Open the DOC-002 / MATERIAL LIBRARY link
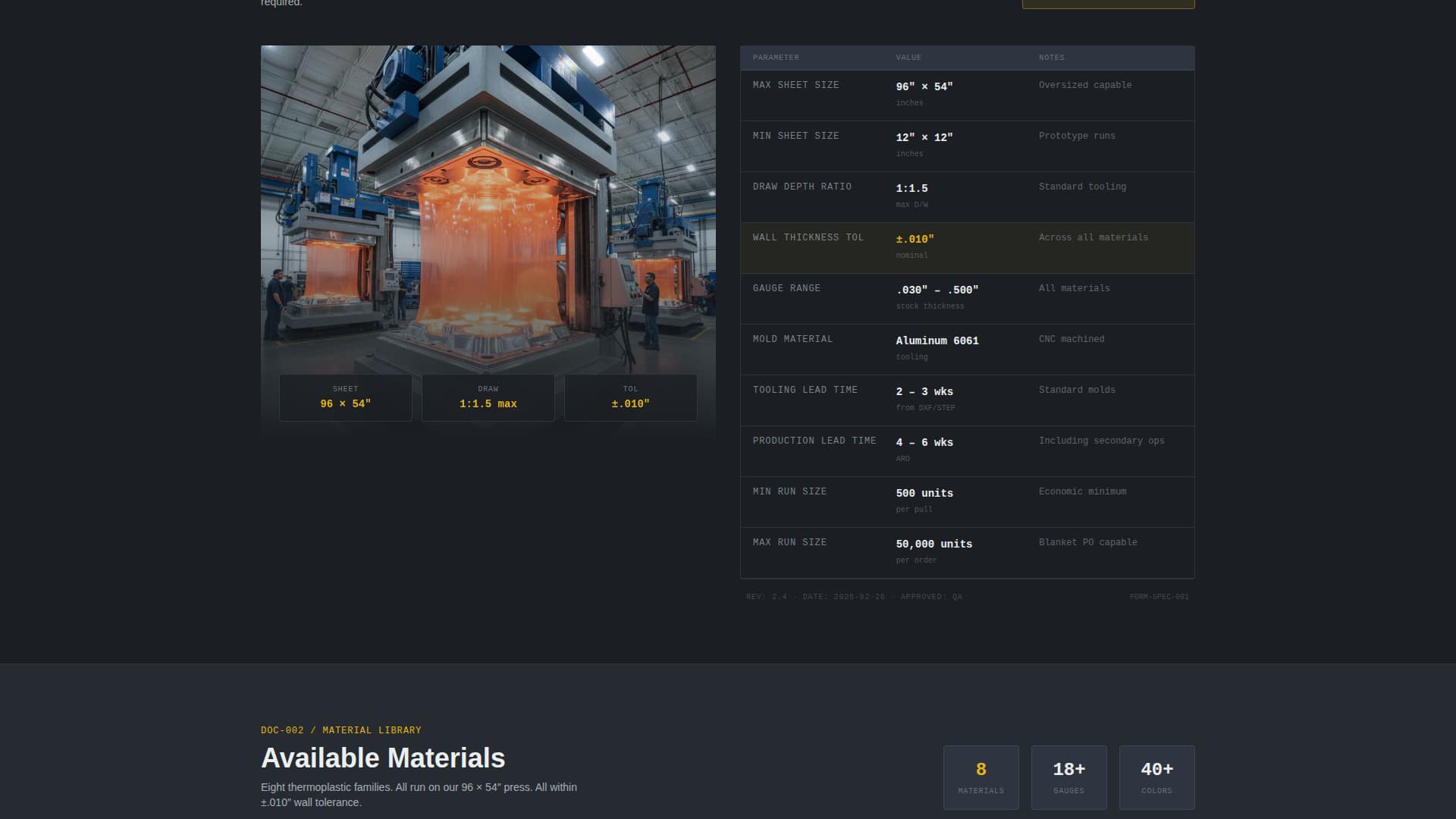The image size is (1456, 819). (x=340, y=730)
